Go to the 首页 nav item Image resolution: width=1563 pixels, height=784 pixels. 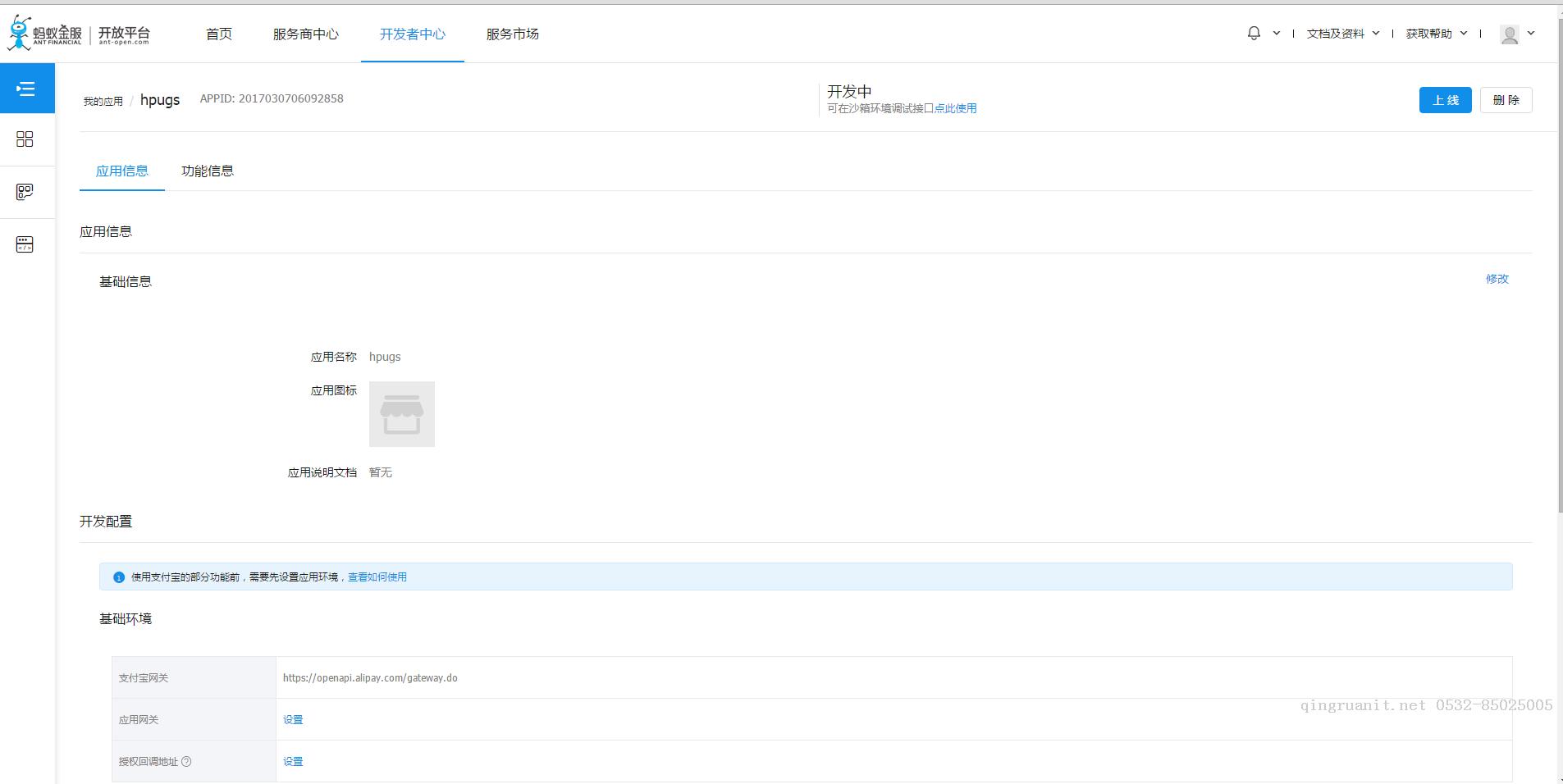coord(219,34)
